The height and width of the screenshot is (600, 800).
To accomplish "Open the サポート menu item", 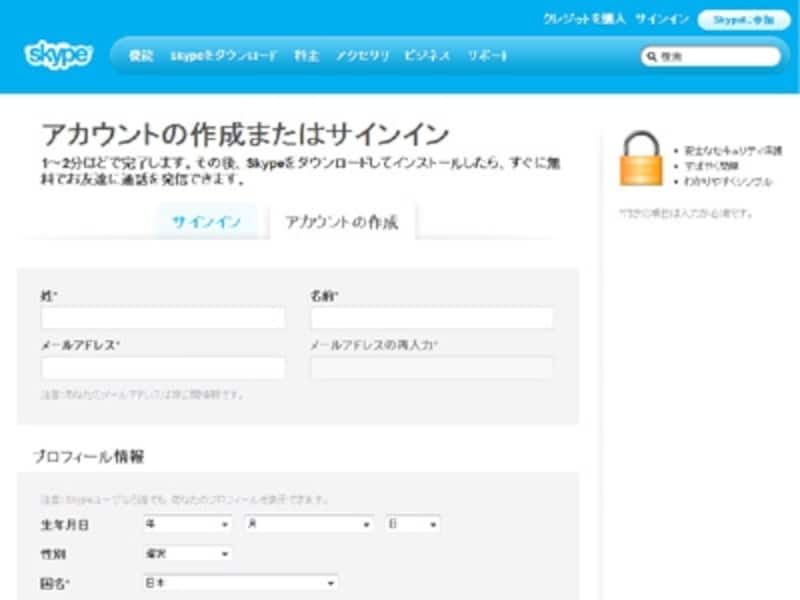I will click(487, 56).
